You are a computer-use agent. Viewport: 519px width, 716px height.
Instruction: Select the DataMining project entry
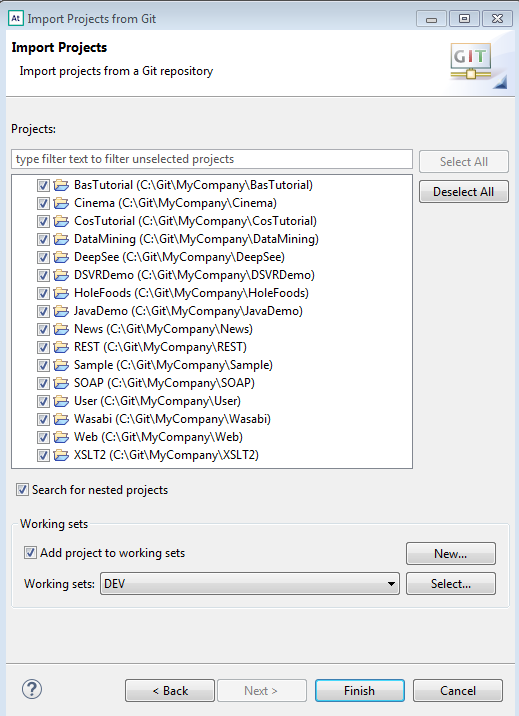196,239
